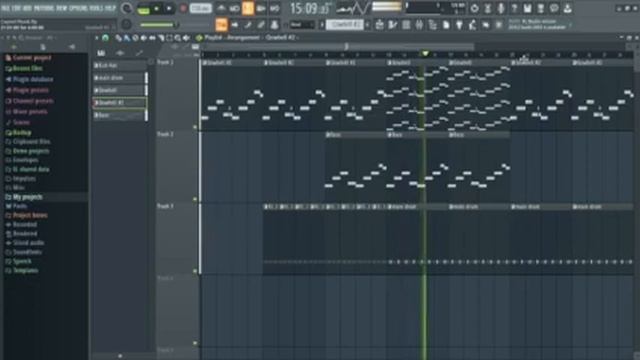
Task: Mute Track 3 using its green dot
Action: click(195, 271)
